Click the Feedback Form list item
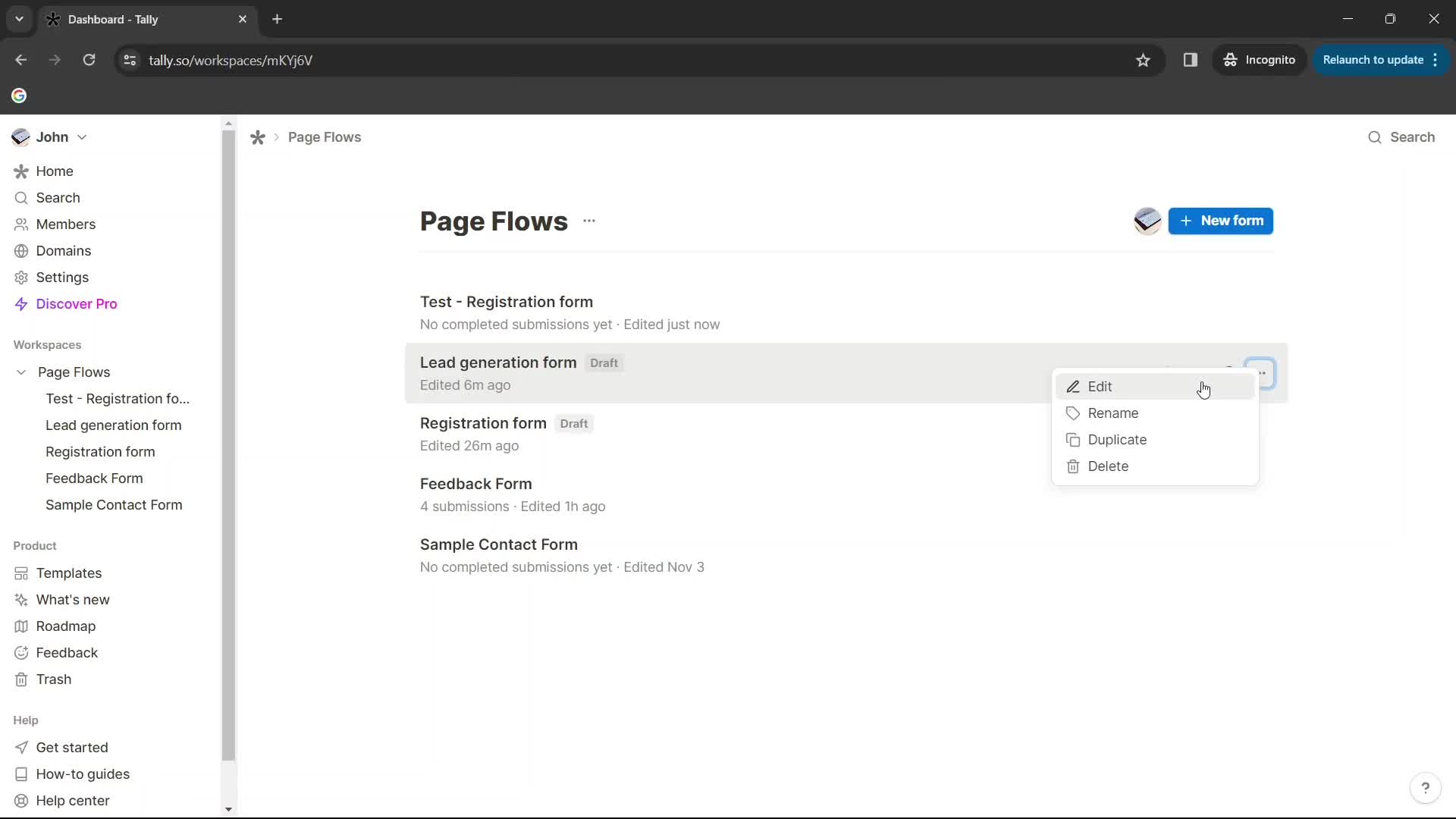Image resolution: width=1456 pixels, height=819 pixels. pos(477,485)
